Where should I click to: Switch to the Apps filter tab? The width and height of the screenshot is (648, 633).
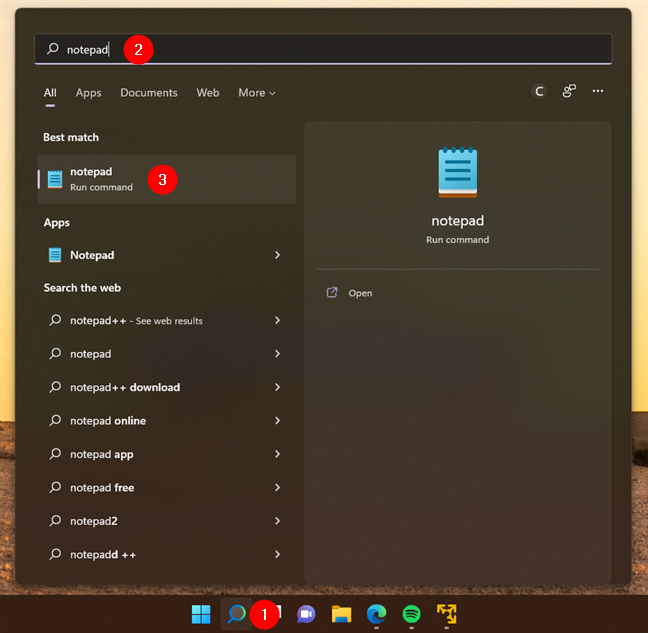(88, 93)
